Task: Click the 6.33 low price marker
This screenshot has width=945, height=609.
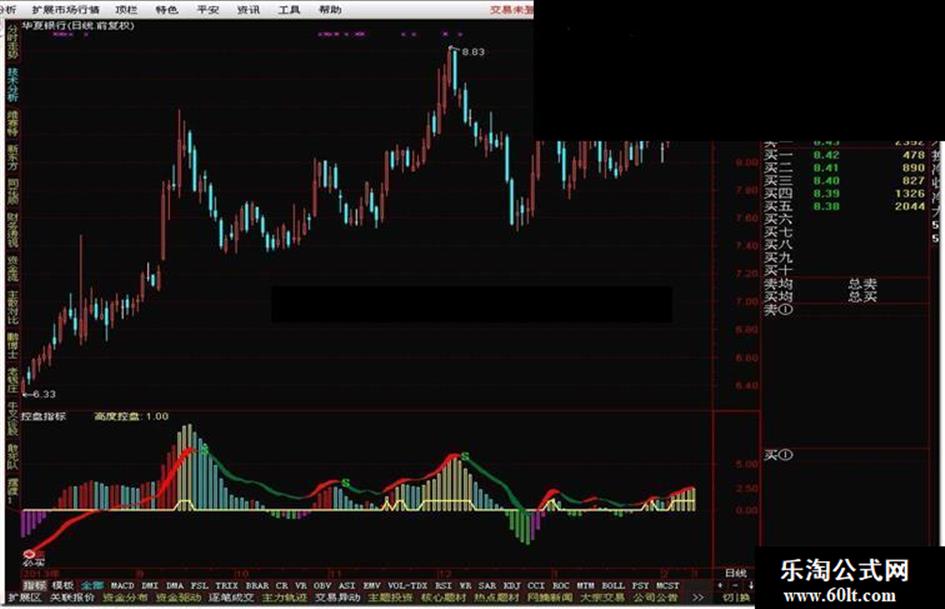Action: pyautogui.click(x=43, y=394)
